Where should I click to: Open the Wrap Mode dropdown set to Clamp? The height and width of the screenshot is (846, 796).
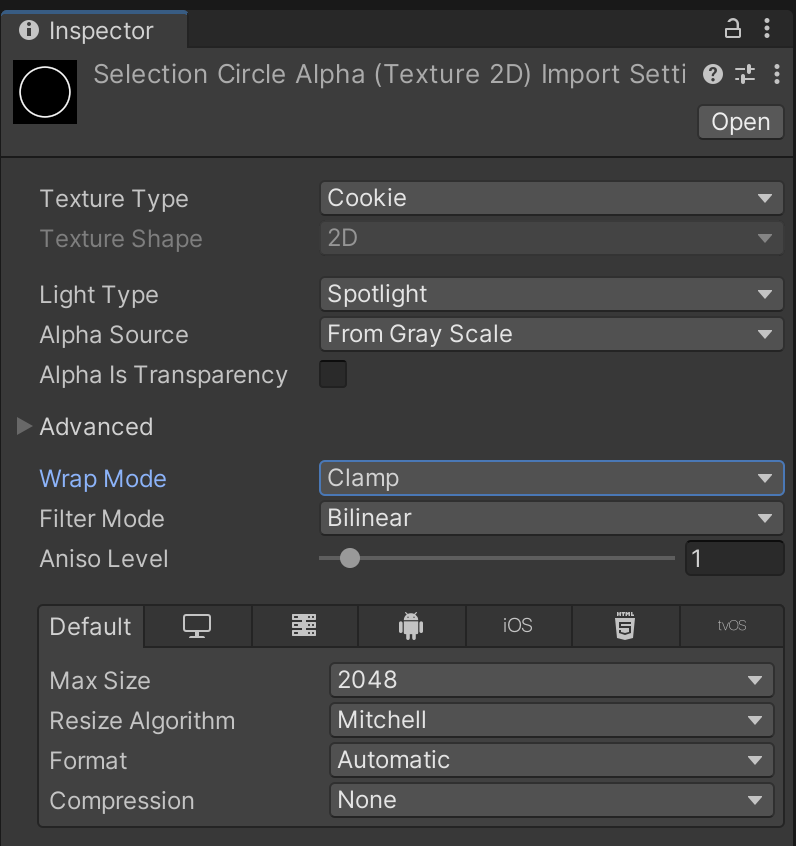point(551,478)
